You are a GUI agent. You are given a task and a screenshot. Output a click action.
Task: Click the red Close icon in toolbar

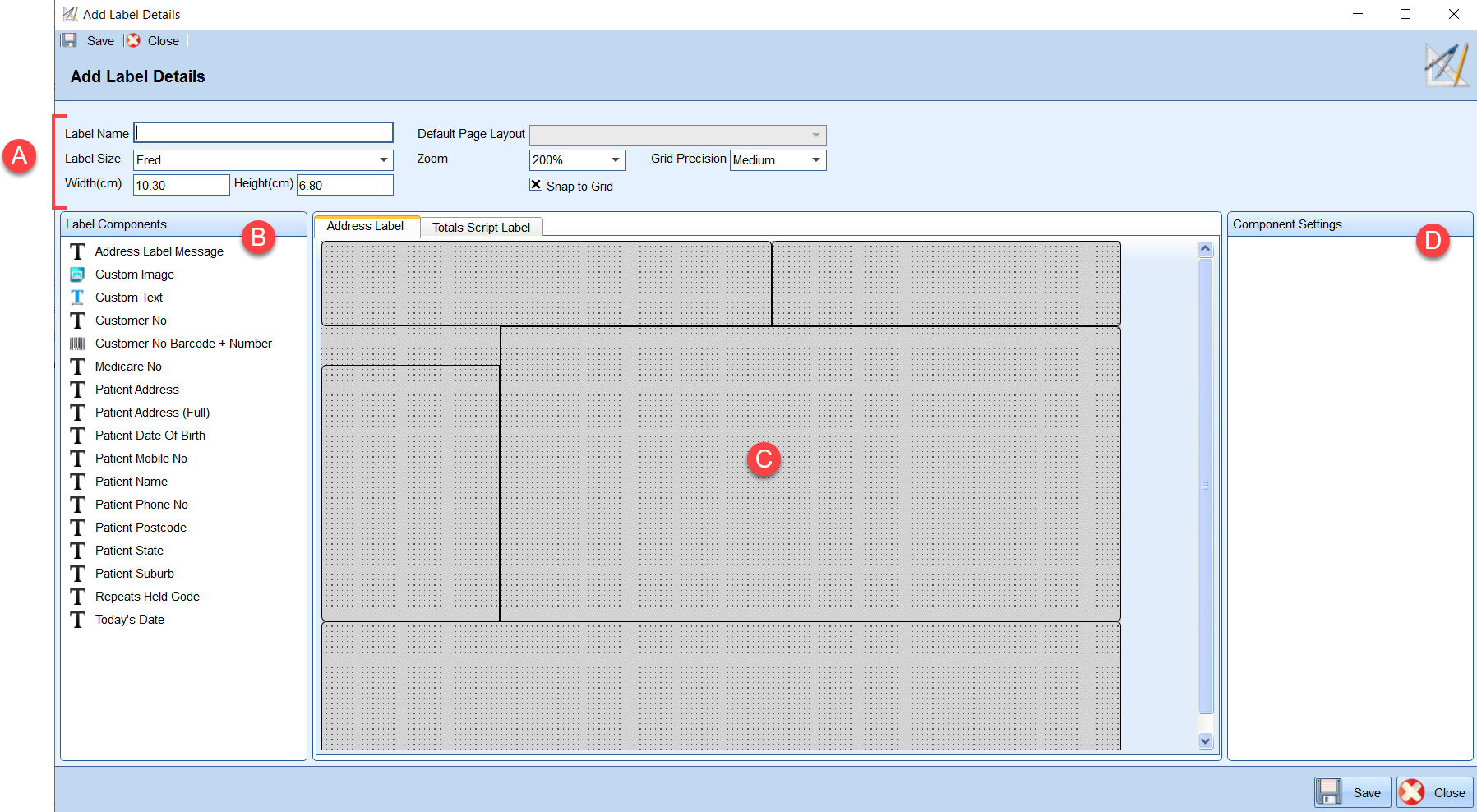pos(133,40)
